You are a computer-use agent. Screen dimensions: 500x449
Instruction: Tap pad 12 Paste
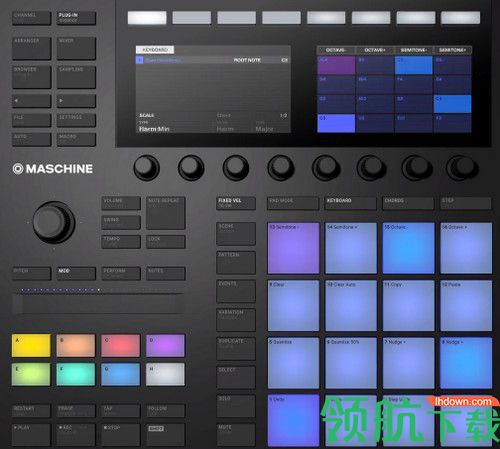point(466,306)
